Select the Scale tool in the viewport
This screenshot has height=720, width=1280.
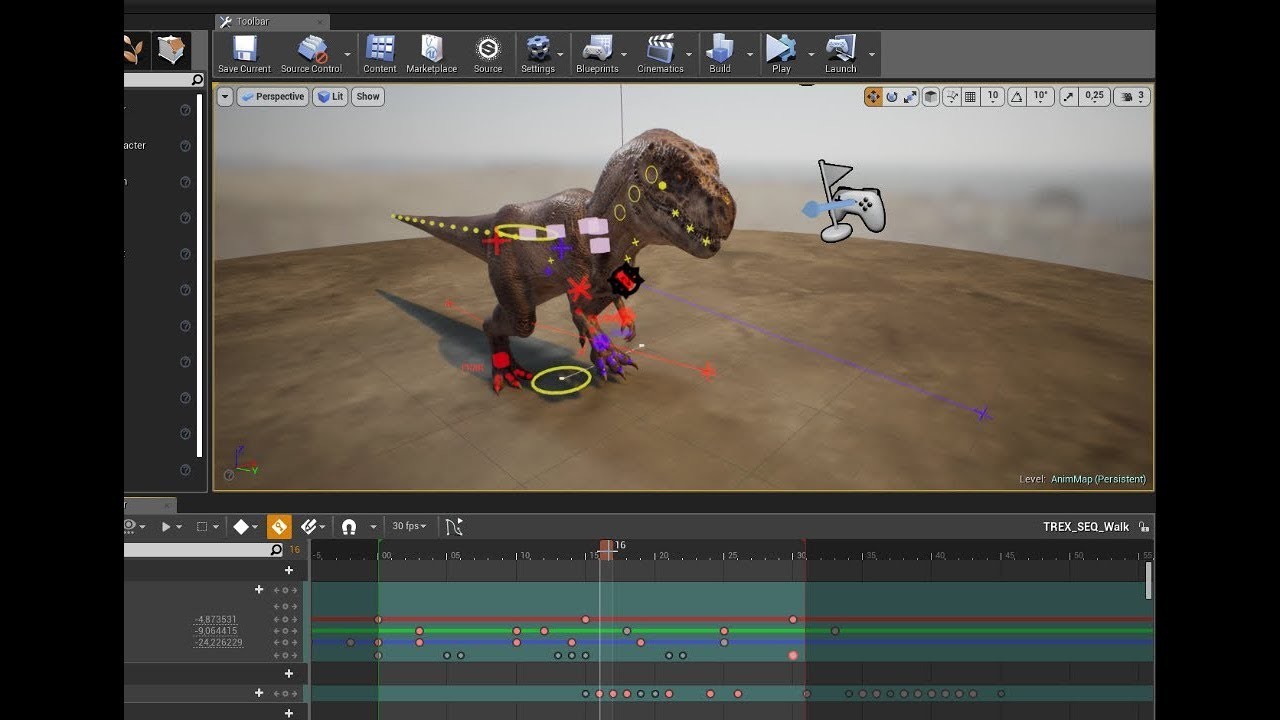click(x=911, y=96)
